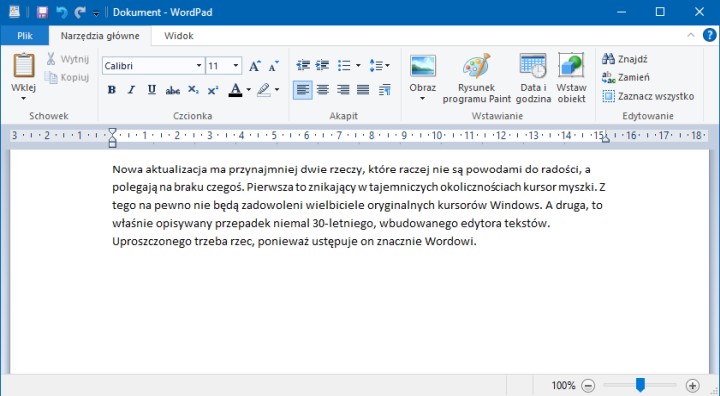Increase font size with grow icon
This screenshot has height=396, width=720.
pyautogui.click(x=255, y=66)
